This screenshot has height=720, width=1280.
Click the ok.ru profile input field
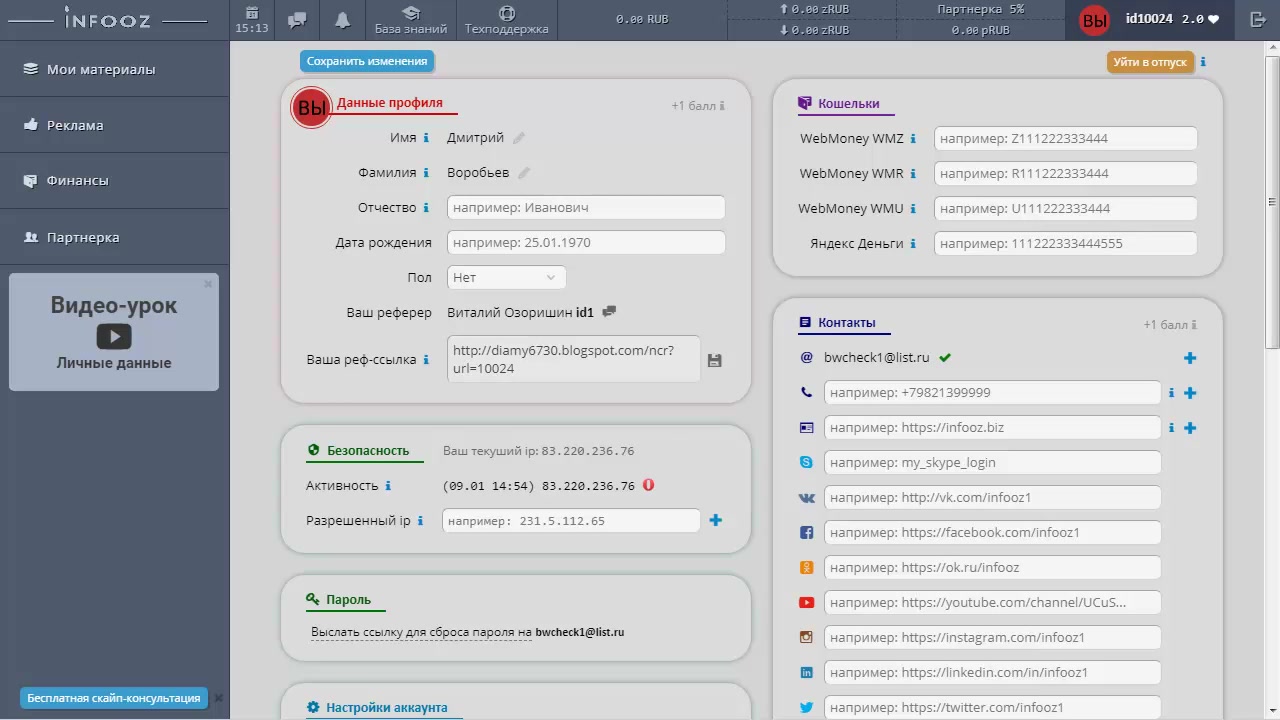(x=993, y=568)
